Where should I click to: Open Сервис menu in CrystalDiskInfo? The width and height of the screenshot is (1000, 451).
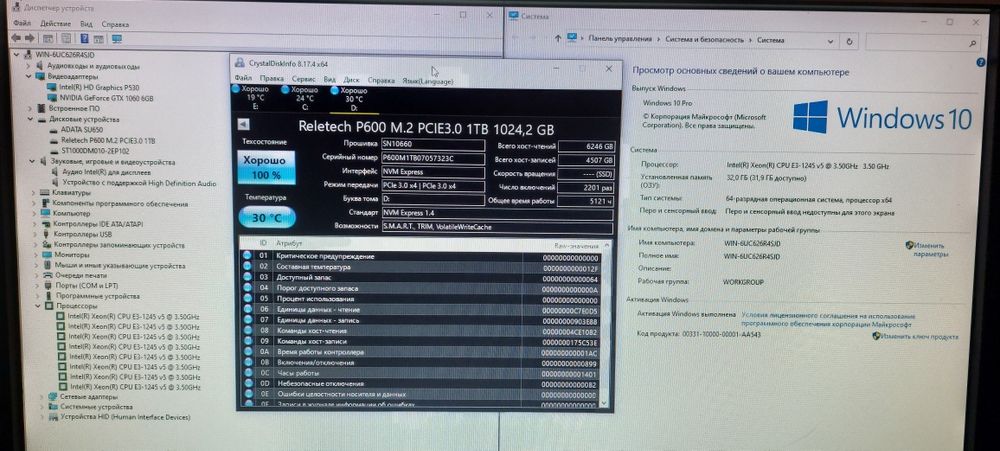(304, 80)
